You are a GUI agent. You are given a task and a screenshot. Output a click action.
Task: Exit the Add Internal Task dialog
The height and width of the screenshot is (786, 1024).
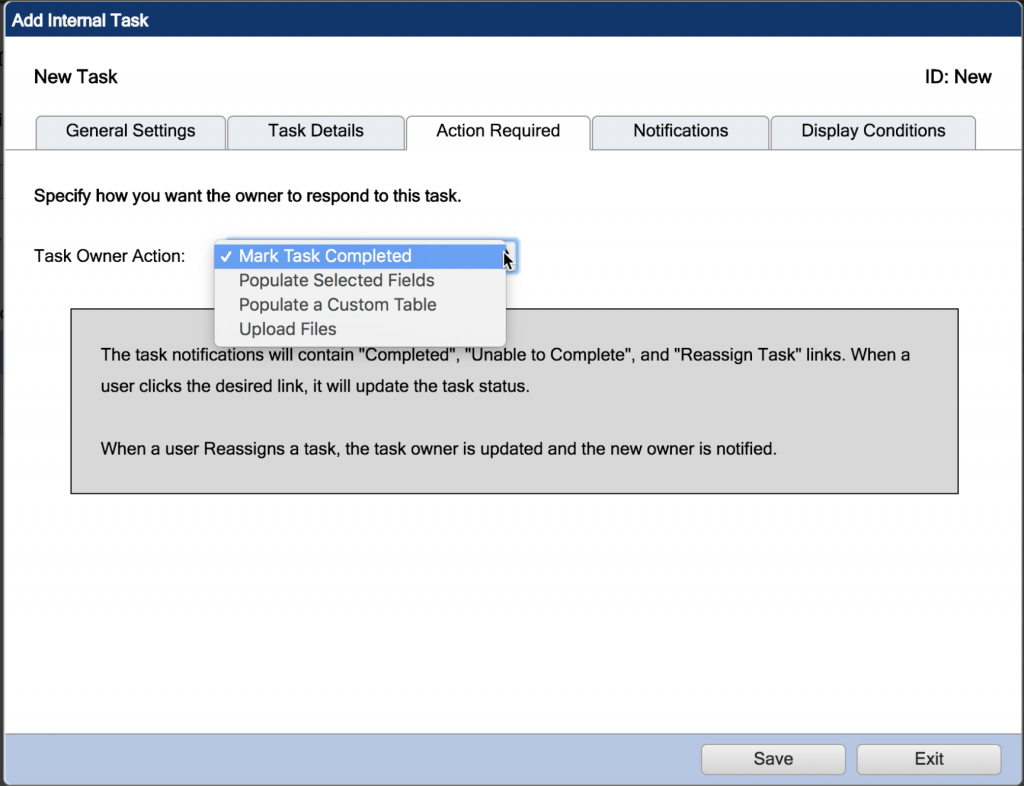tap(928, 759)
